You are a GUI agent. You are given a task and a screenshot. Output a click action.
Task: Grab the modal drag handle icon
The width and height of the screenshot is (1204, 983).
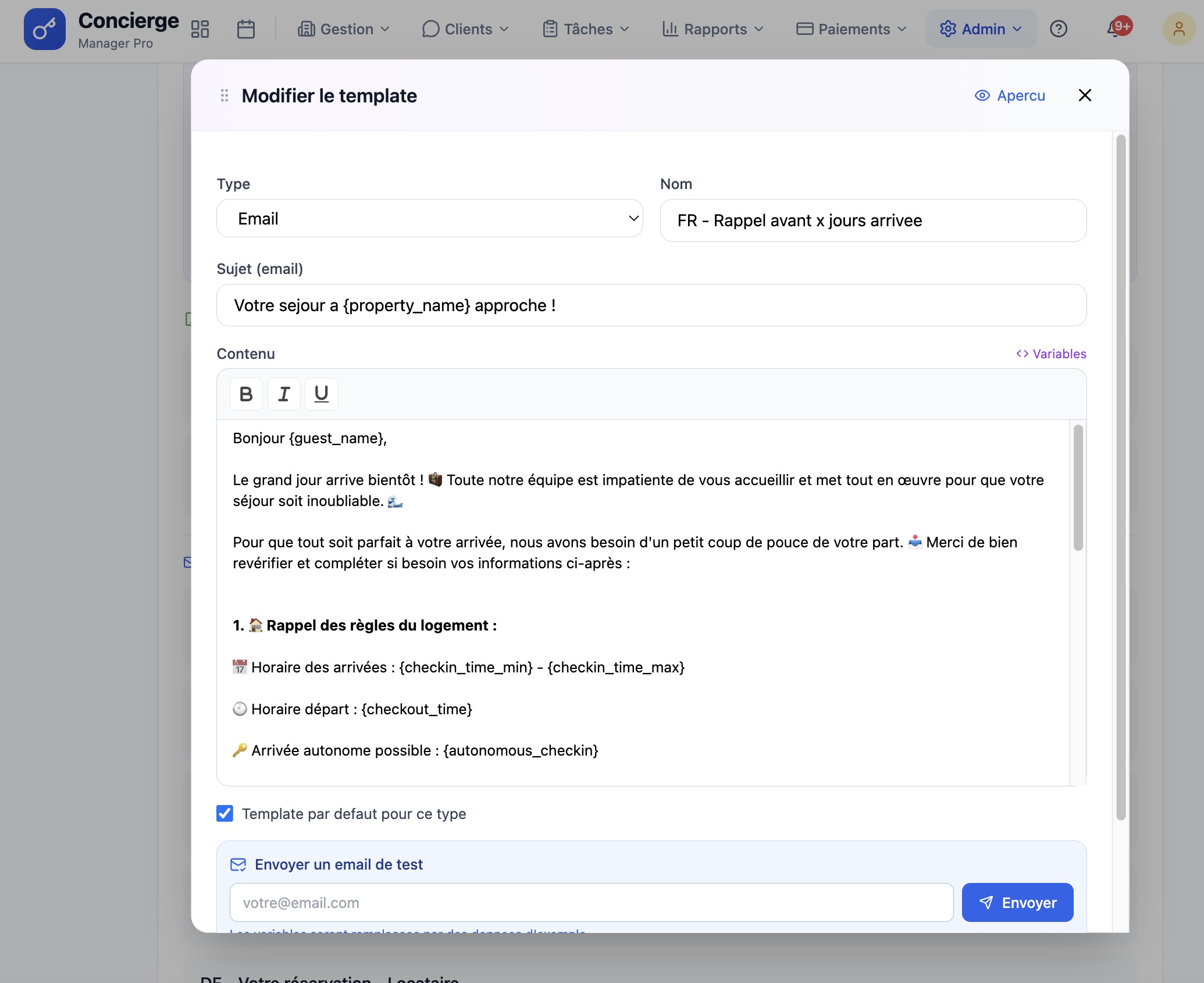pos(224,95)
